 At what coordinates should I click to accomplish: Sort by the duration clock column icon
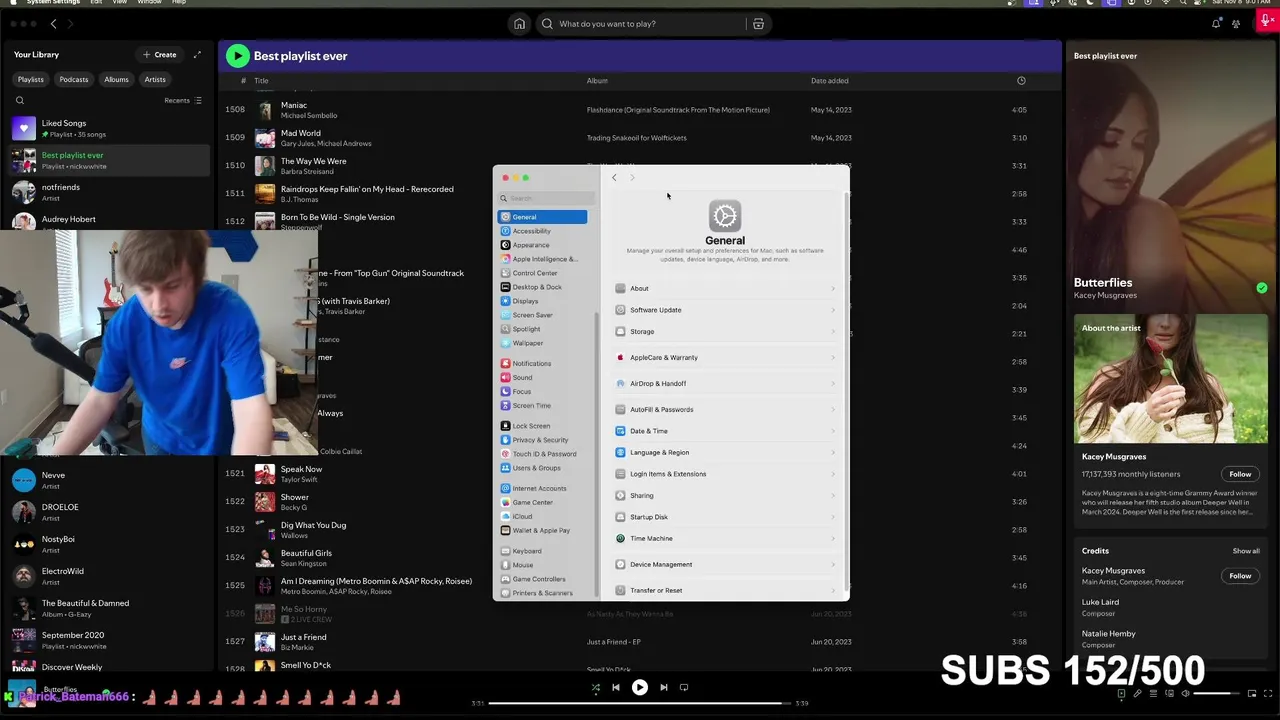coord(1021,80)
